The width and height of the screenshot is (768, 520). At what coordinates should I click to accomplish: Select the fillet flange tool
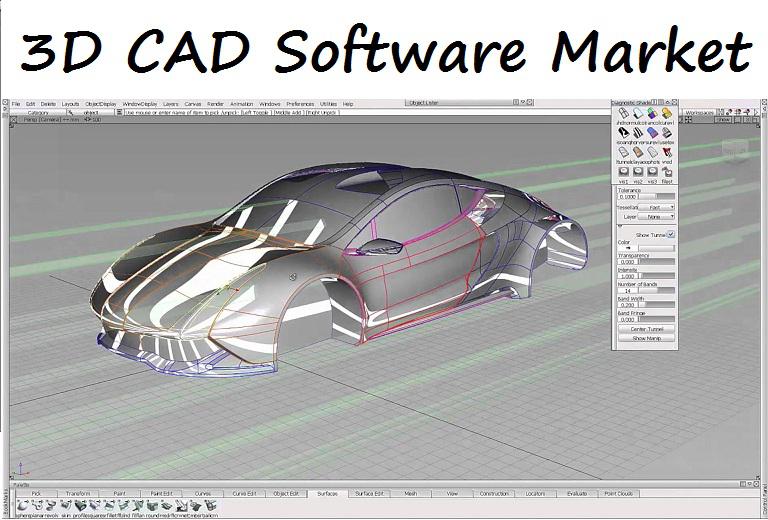point(138,505)
